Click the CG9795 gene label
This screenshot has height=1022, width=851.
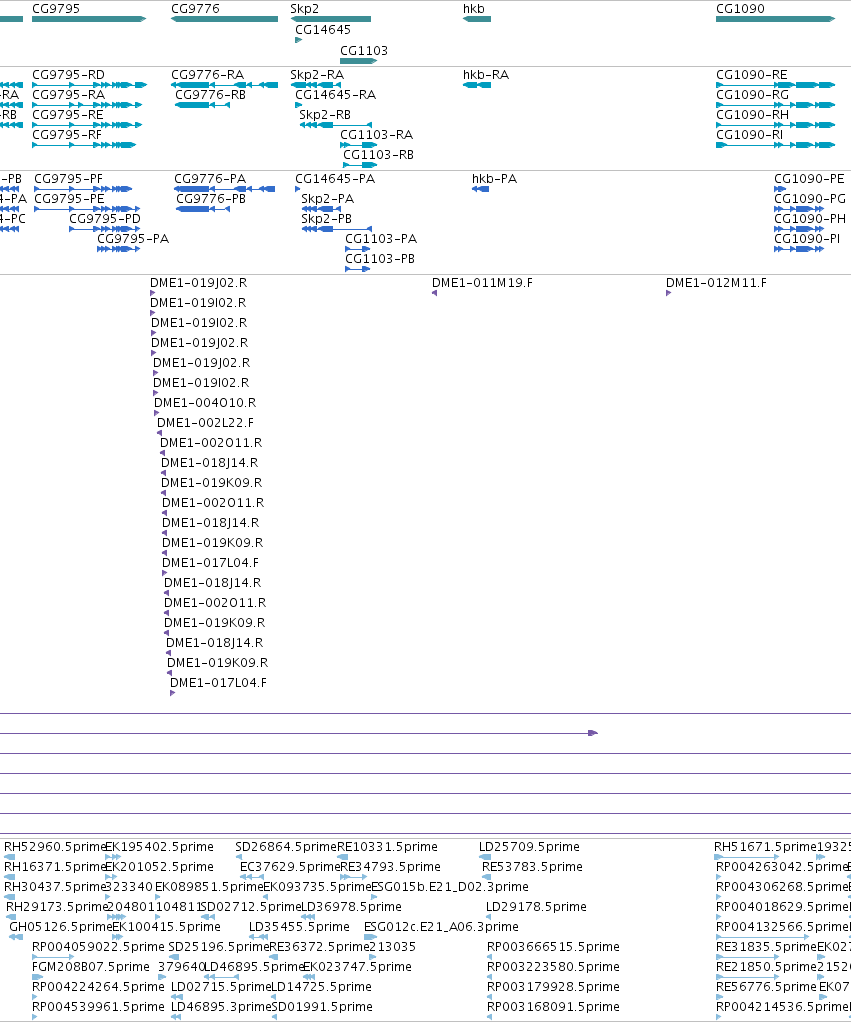56,9
